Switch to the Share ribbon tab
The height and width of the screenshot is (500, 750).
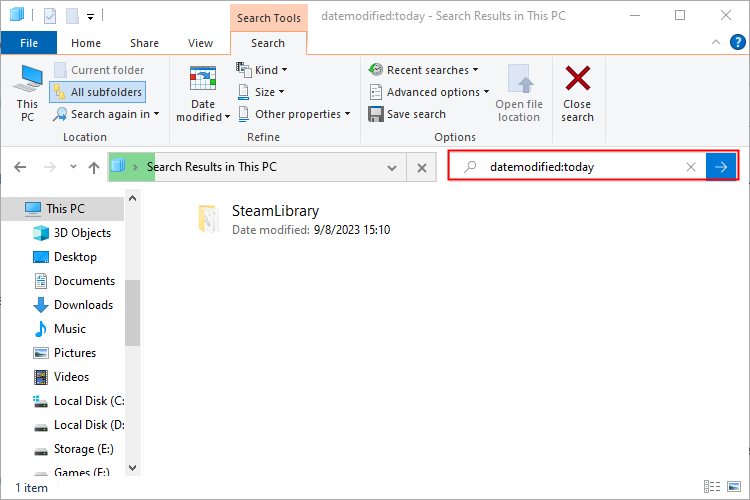point(144,43)
